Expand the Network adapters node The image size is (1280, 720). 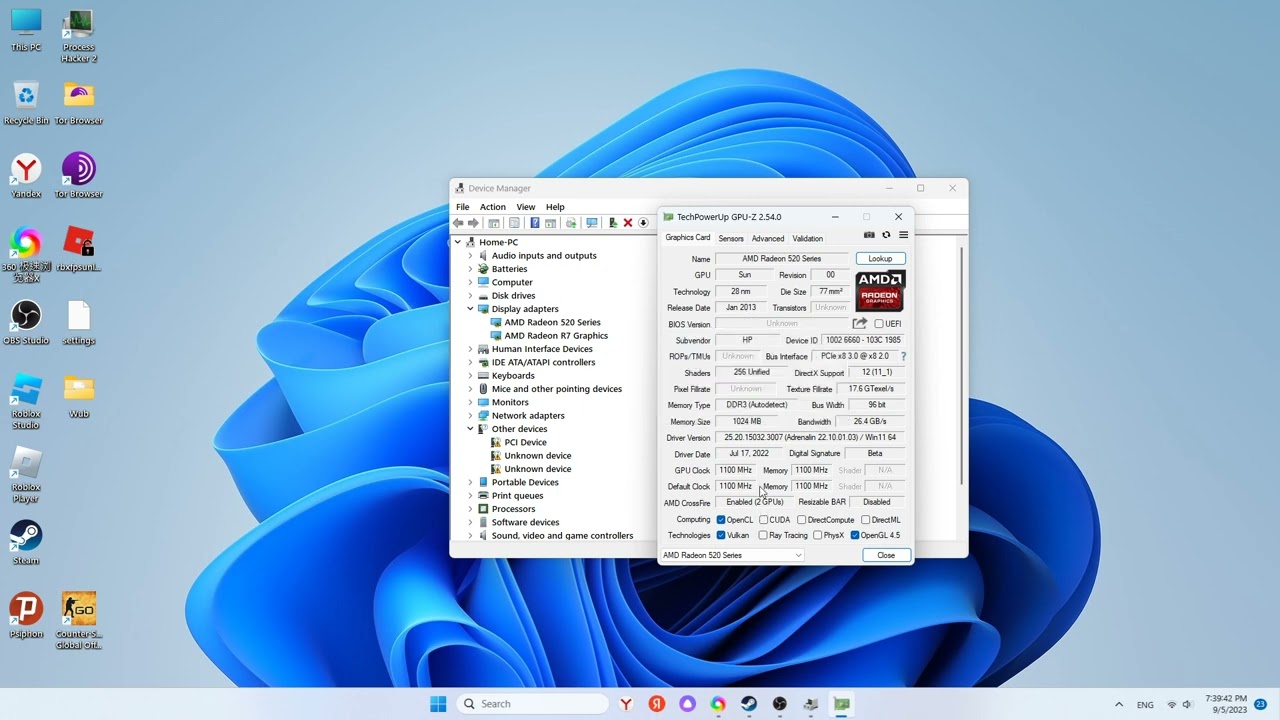click(470, 416)
